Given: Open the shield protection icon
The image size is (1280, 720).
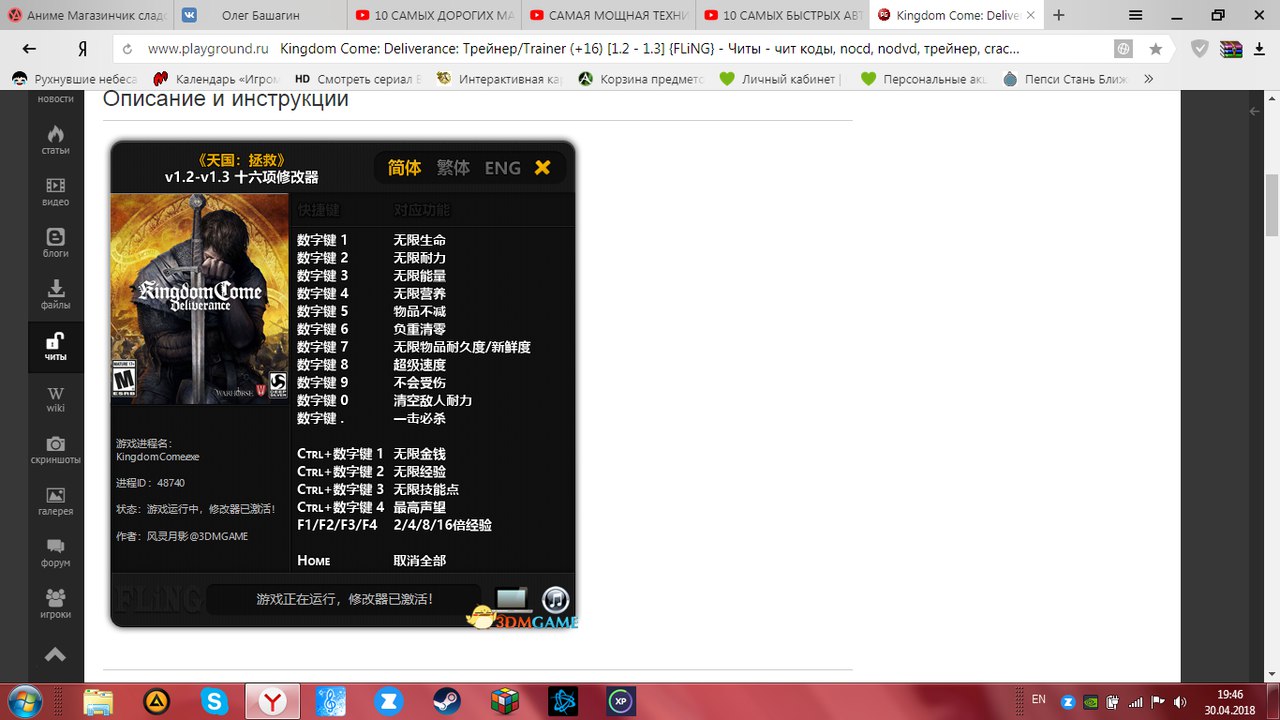Looking at the screenshot, I should [1200, 48].
